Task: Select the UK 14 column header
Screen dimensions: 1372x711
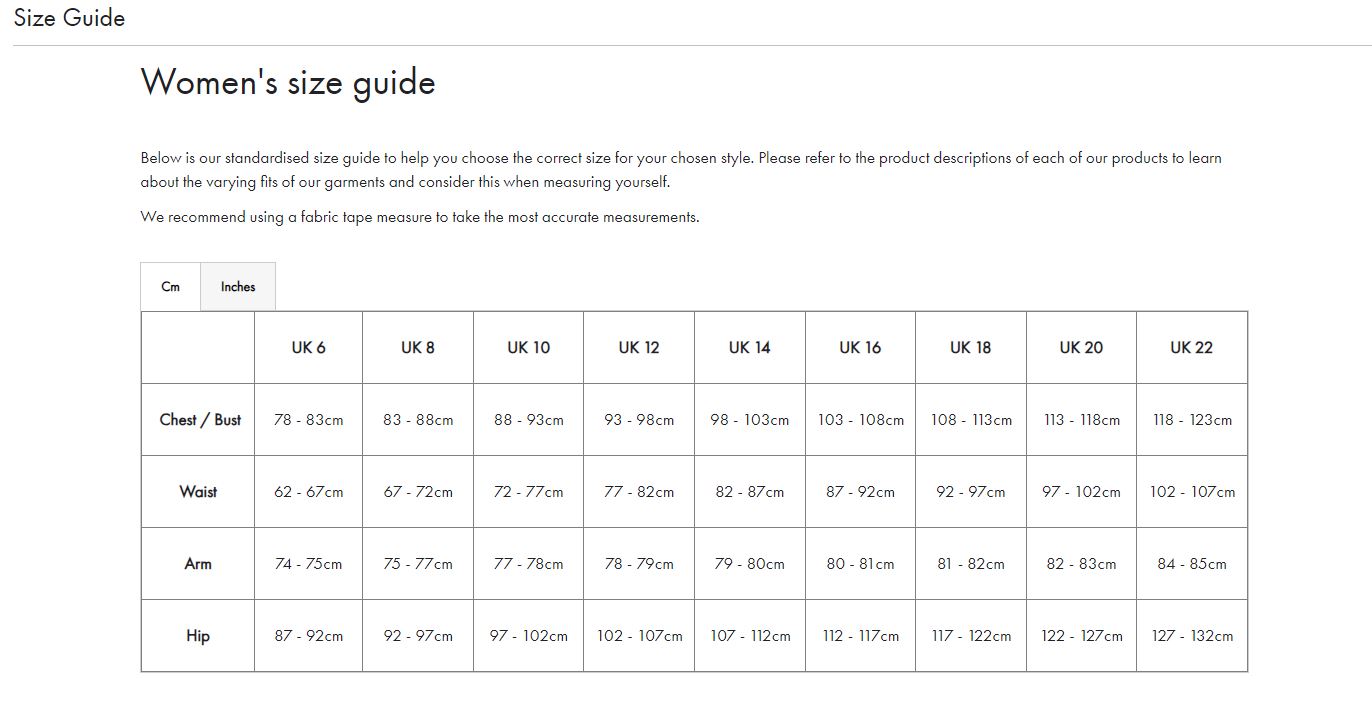Action: tap(749, 347)
